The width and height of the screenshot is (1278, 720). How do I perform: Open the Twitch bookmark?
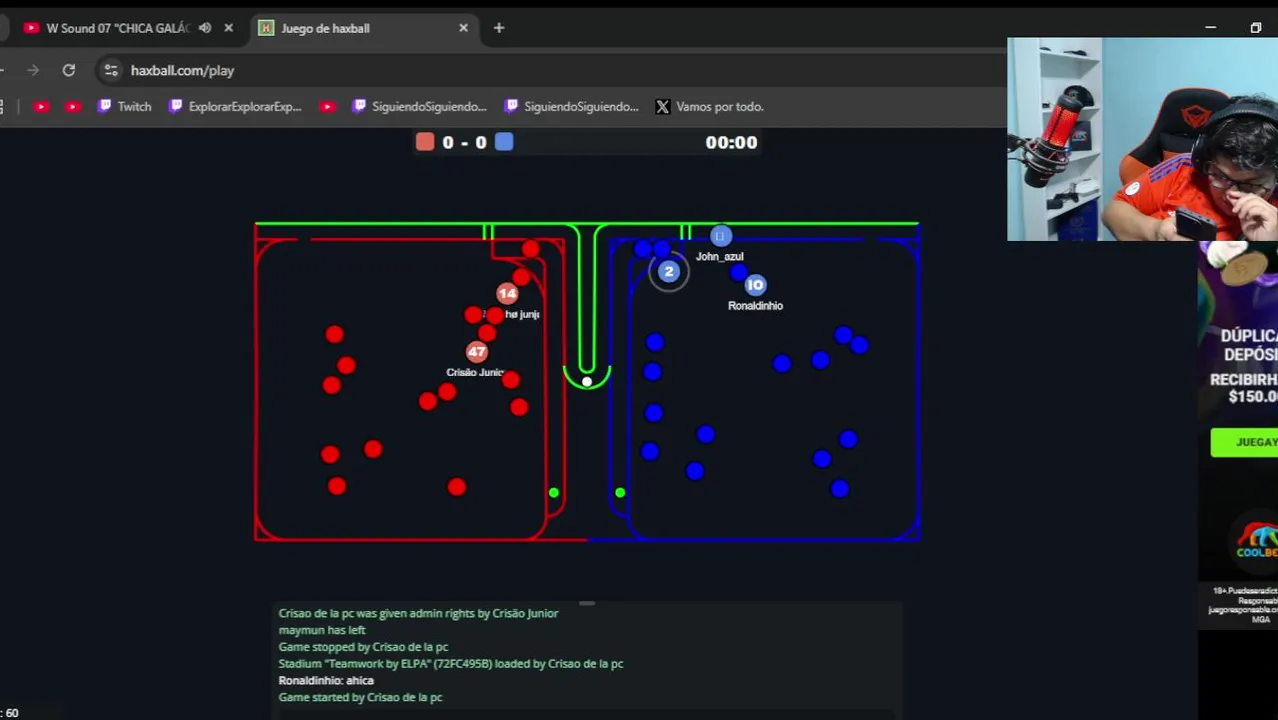(x=124, y=106)
